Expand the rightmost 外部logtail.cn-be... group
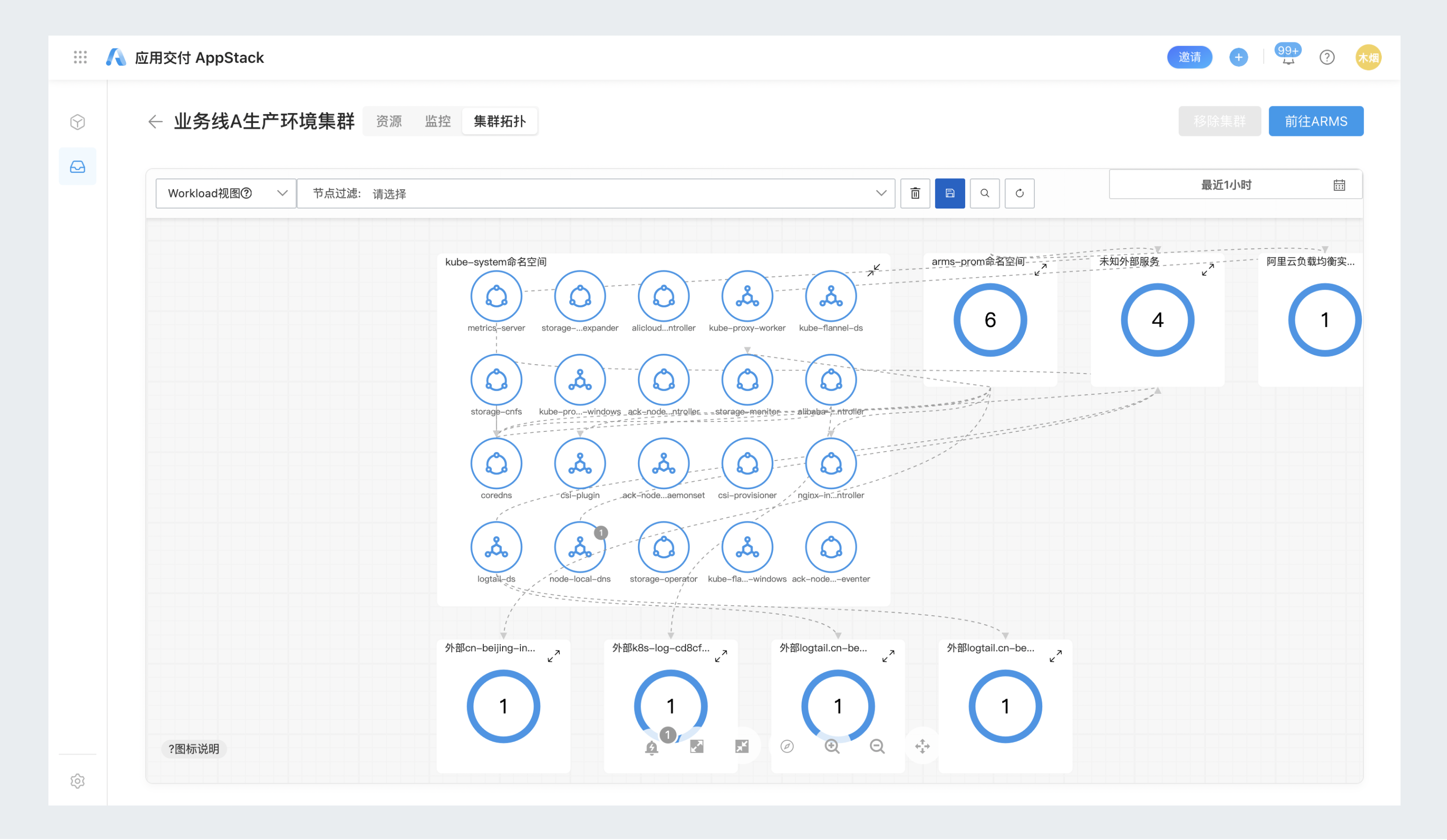Screen dimensions: 1447x840 click(1056, 657)
